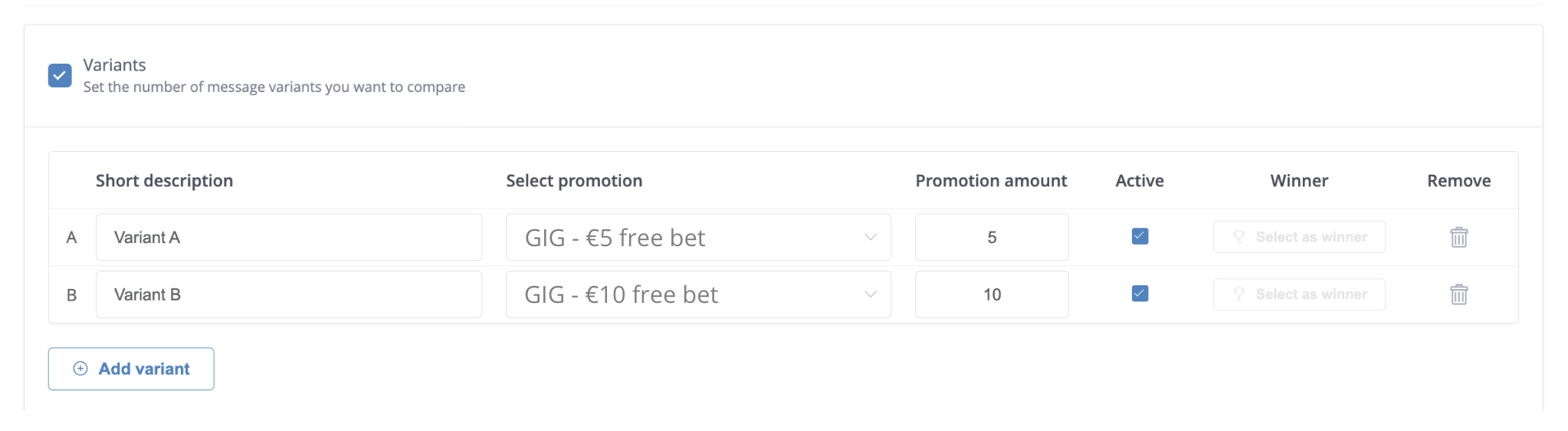Image resolution: width=1568 pixels, height=431 pixels.
Task: Open the GIG - €5 free bet dropdown
Action: (697, 238)
